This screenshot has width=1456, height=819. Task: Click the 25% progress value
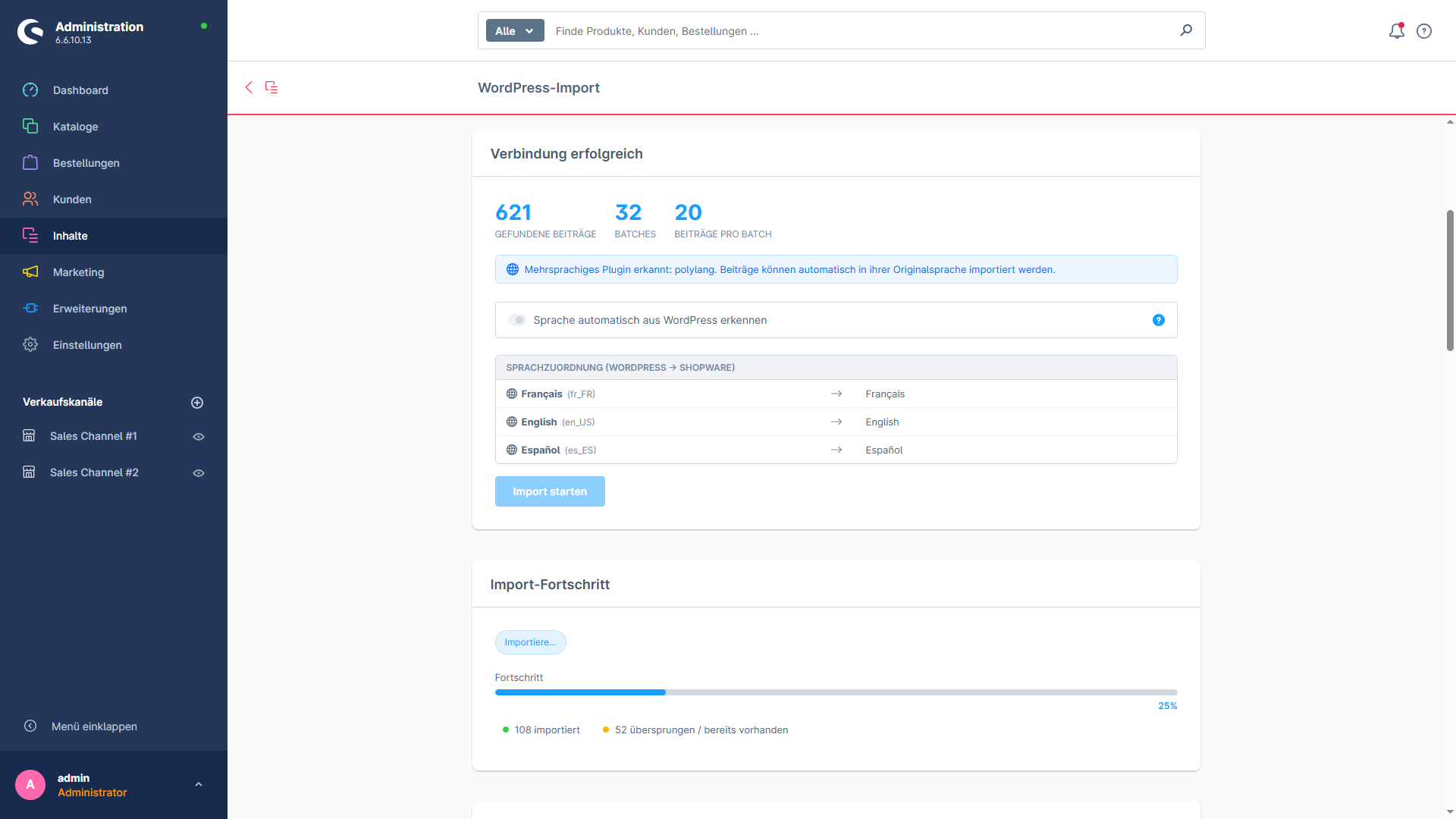[x=1168, y=706]
